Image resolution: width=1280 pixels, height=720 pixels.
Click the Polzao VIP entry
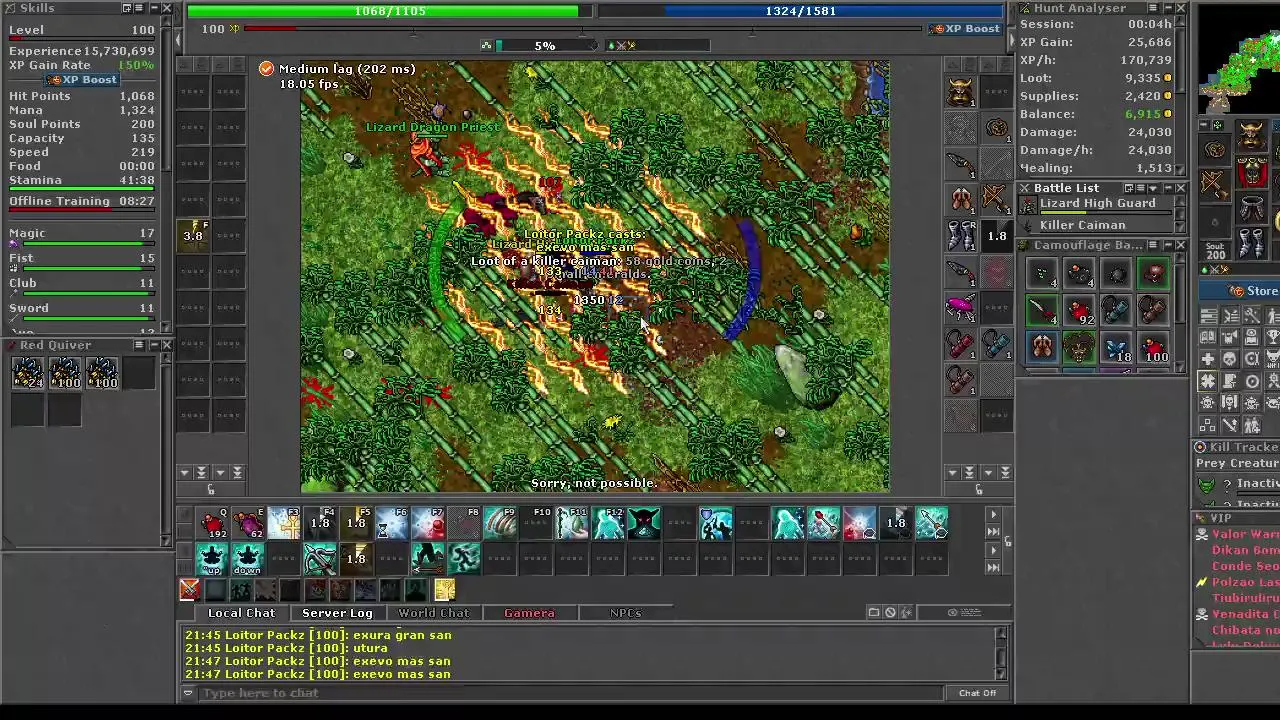1244,582
